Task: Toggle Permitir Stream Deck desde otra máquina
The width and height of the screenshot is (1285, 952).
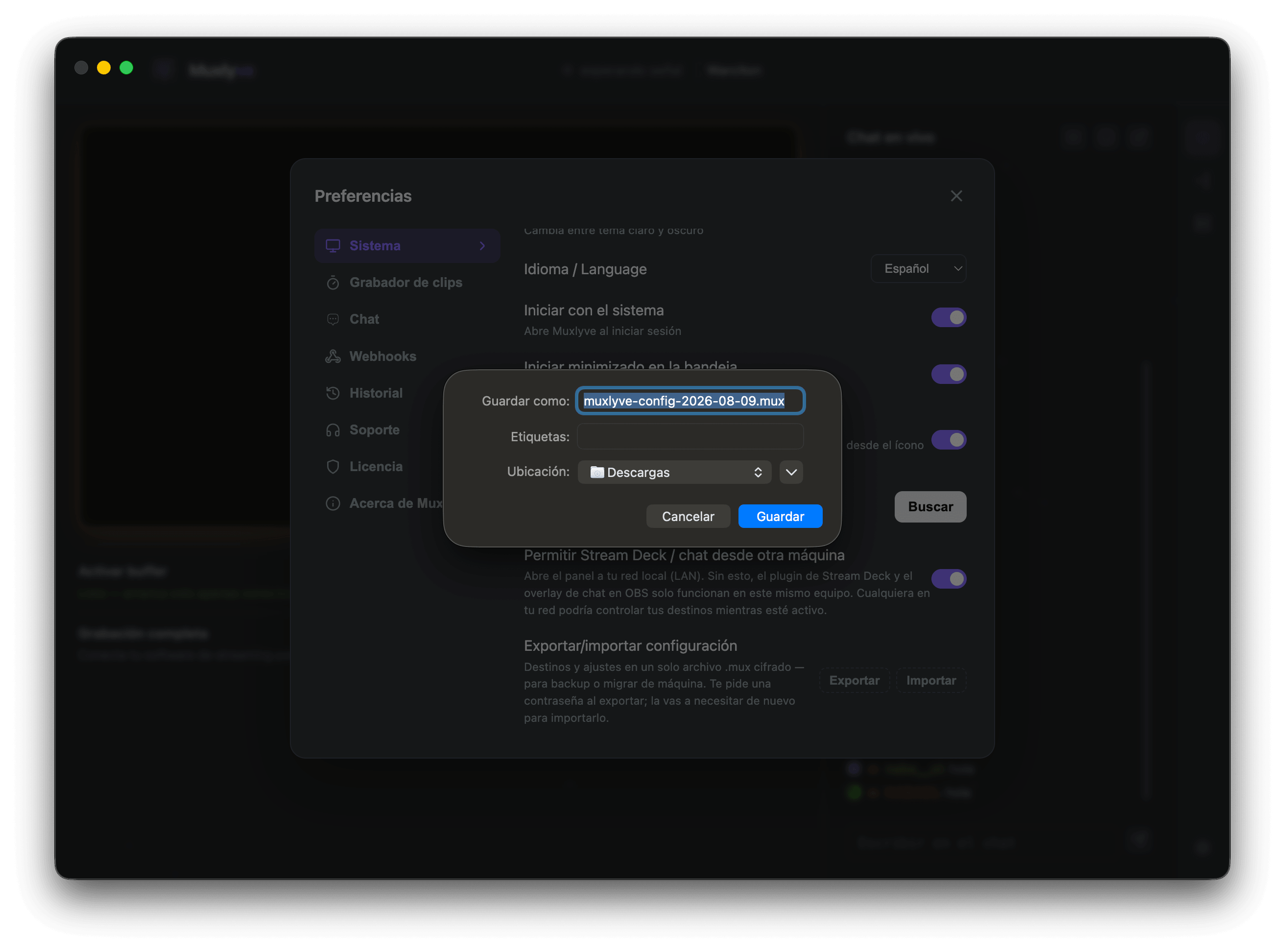Action: 949,578
